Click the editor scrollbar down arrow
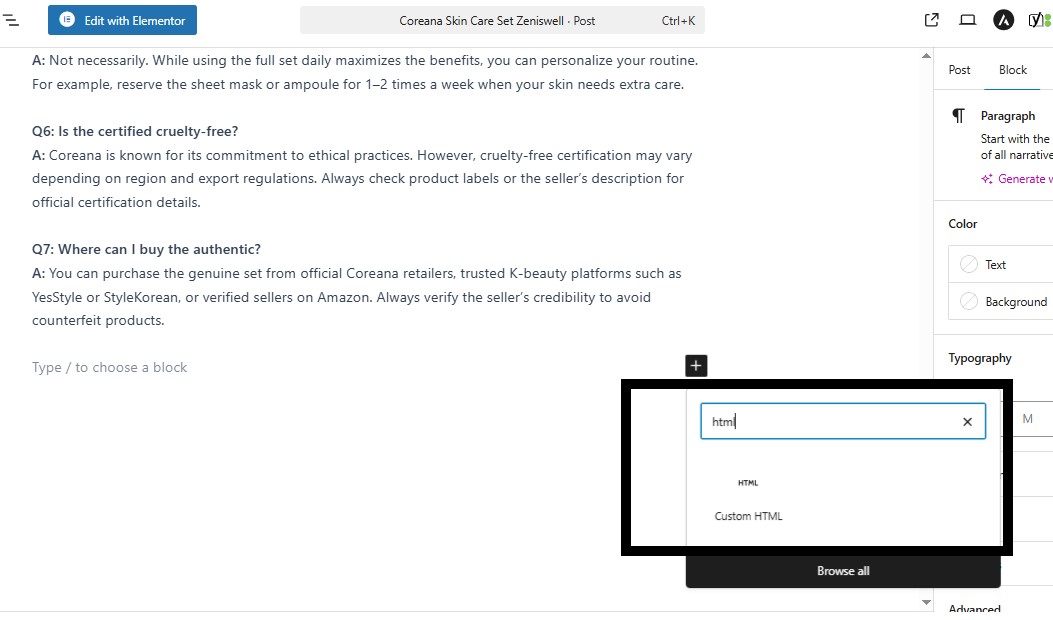 tap(926, 603)
